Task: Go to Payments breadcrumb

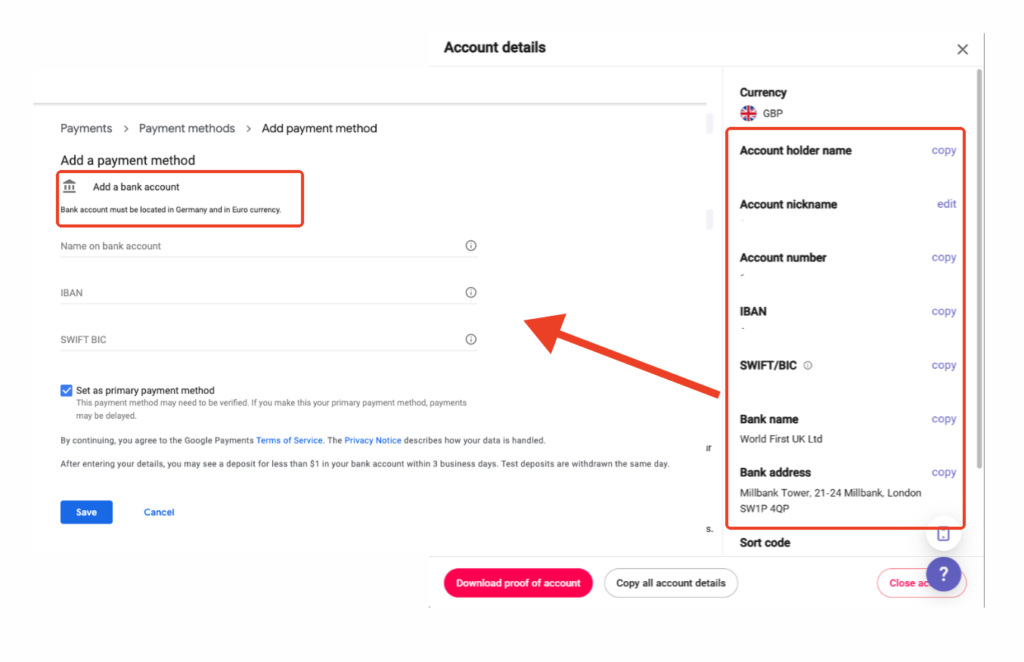Action: [x=86, y=129]
